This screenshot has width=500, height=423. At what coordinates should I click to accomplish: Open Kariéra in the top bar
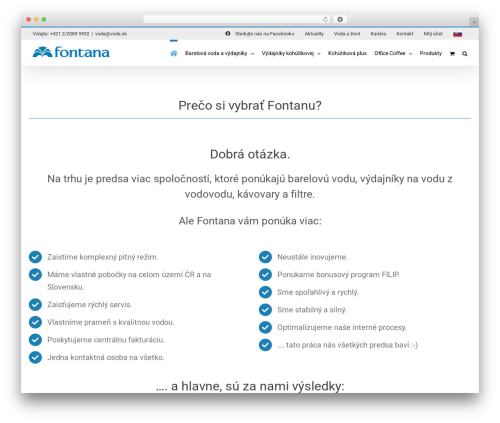pyautogui.click(x=378, y=34)
